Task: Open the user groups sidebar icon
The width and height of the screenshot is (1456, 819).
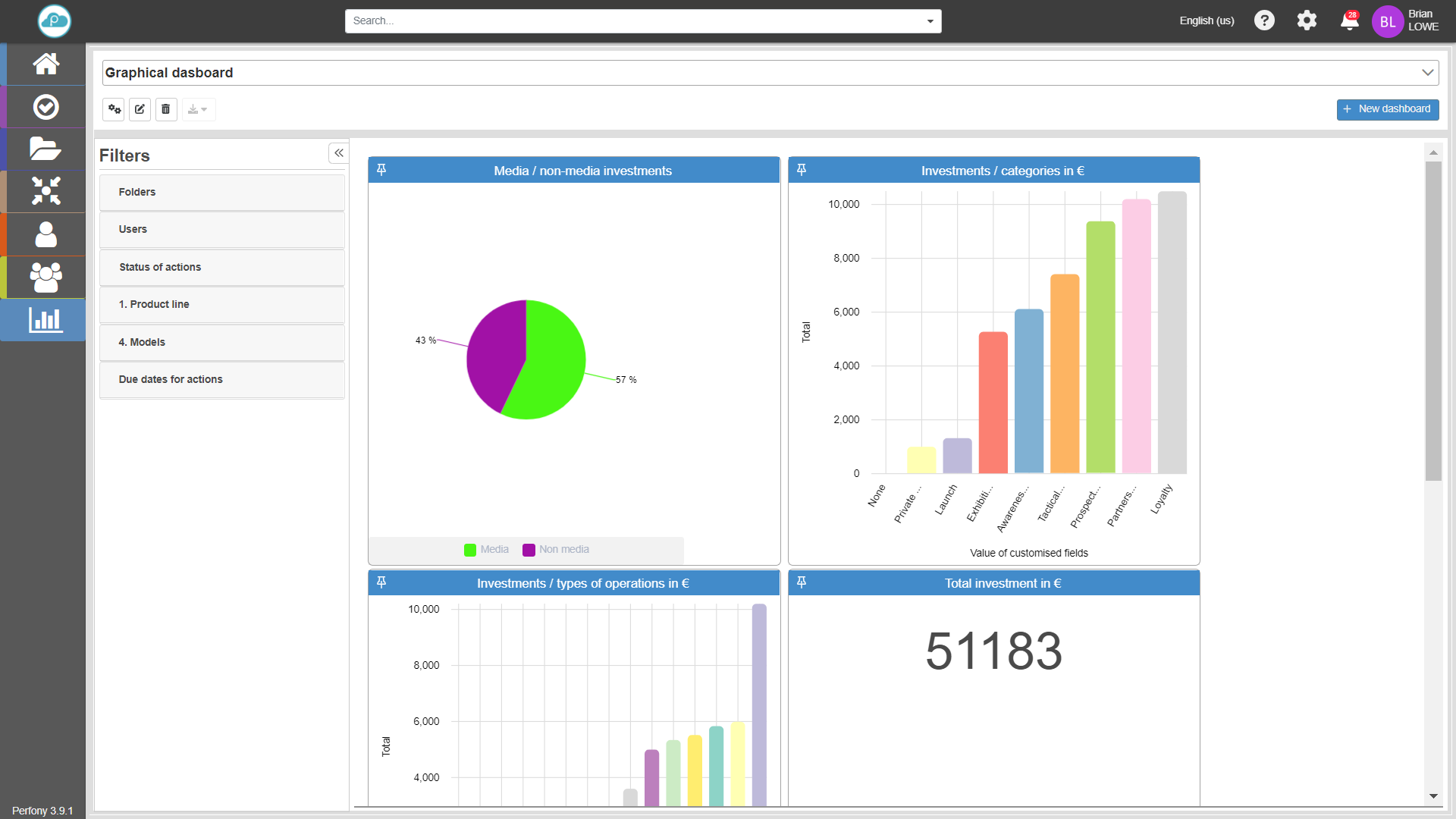Action: (45, 278)
